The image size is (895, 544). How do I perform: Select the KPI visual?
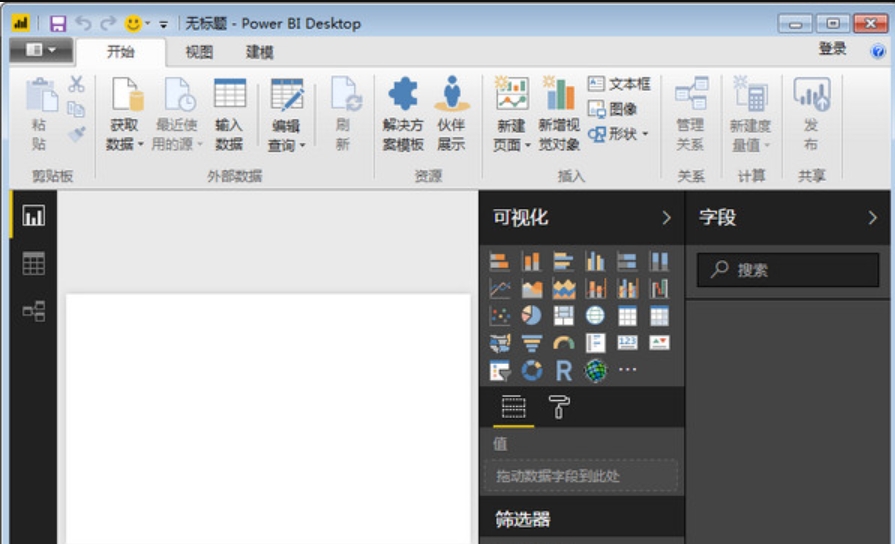tap(659, 342)
